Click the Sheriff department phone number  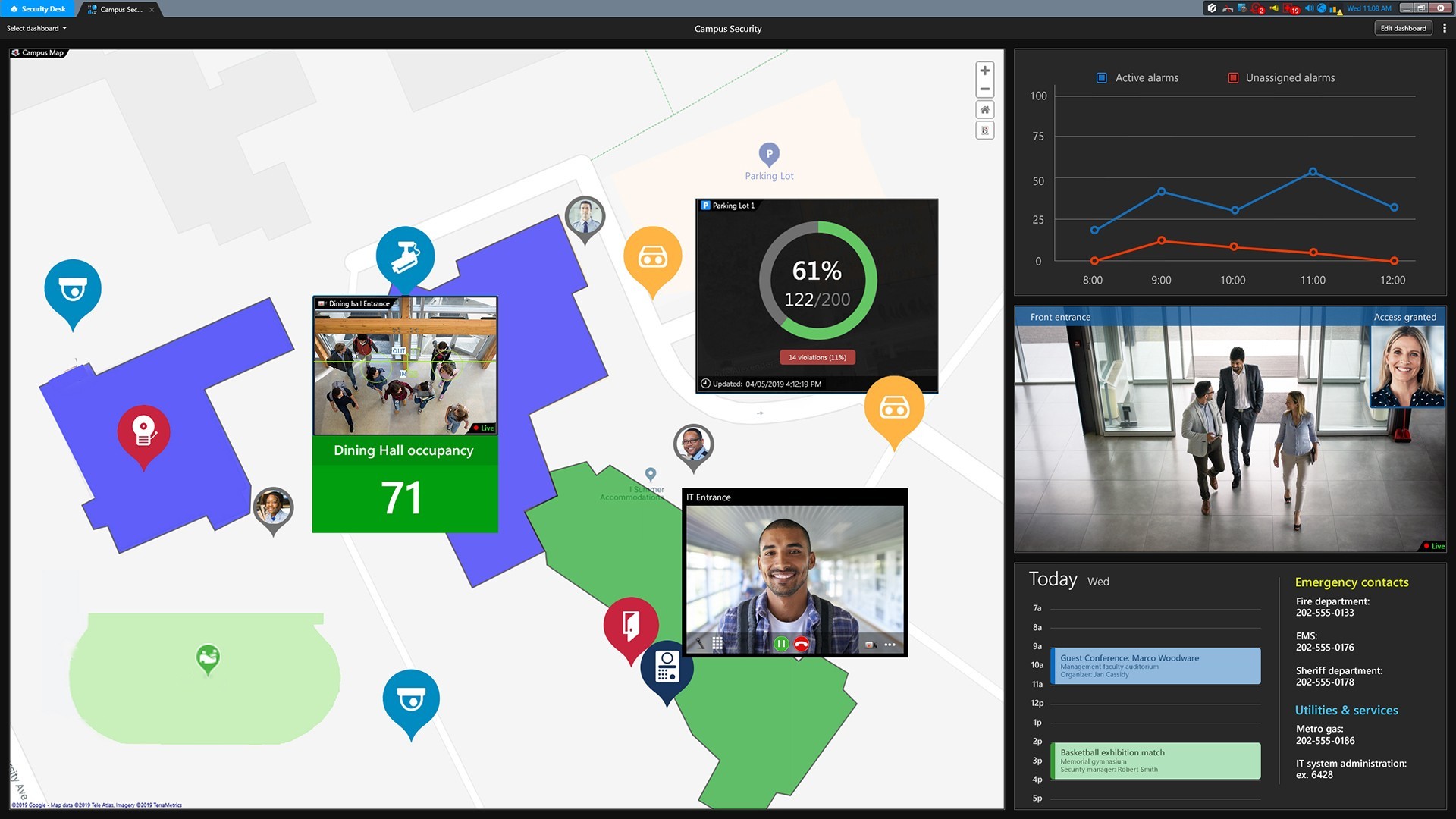(1325, 682)
